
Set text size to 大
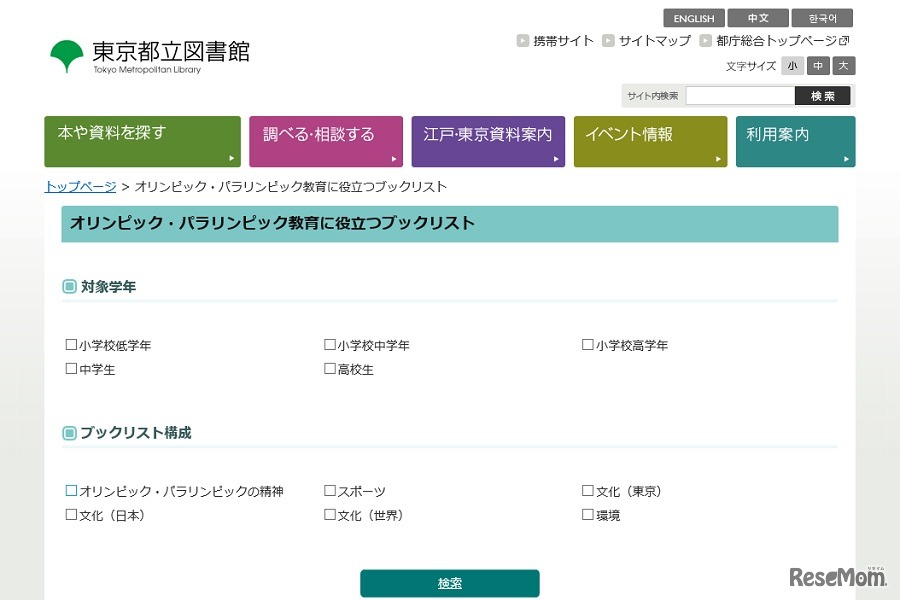click(x=844, y=66)
